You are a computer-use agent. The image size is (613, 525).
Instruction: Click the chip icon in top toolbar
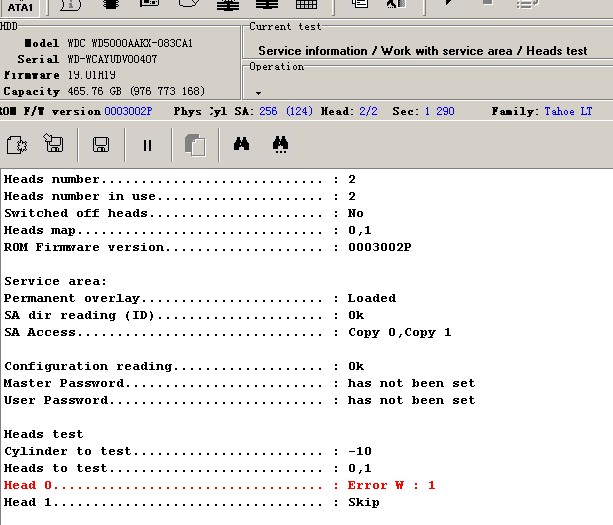click(x=110, y=5)
